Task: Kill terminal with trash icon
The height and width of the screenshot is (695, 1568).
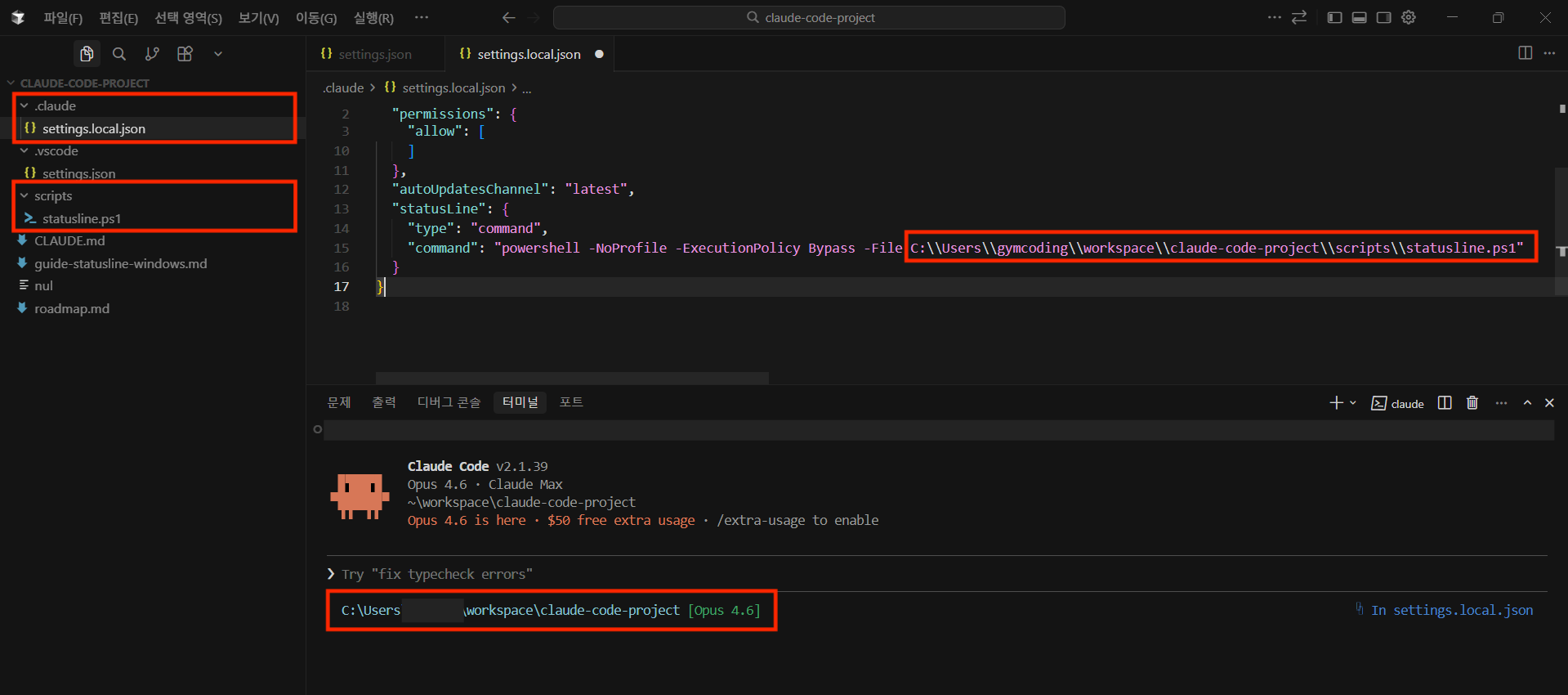Action: point(1472,403)
